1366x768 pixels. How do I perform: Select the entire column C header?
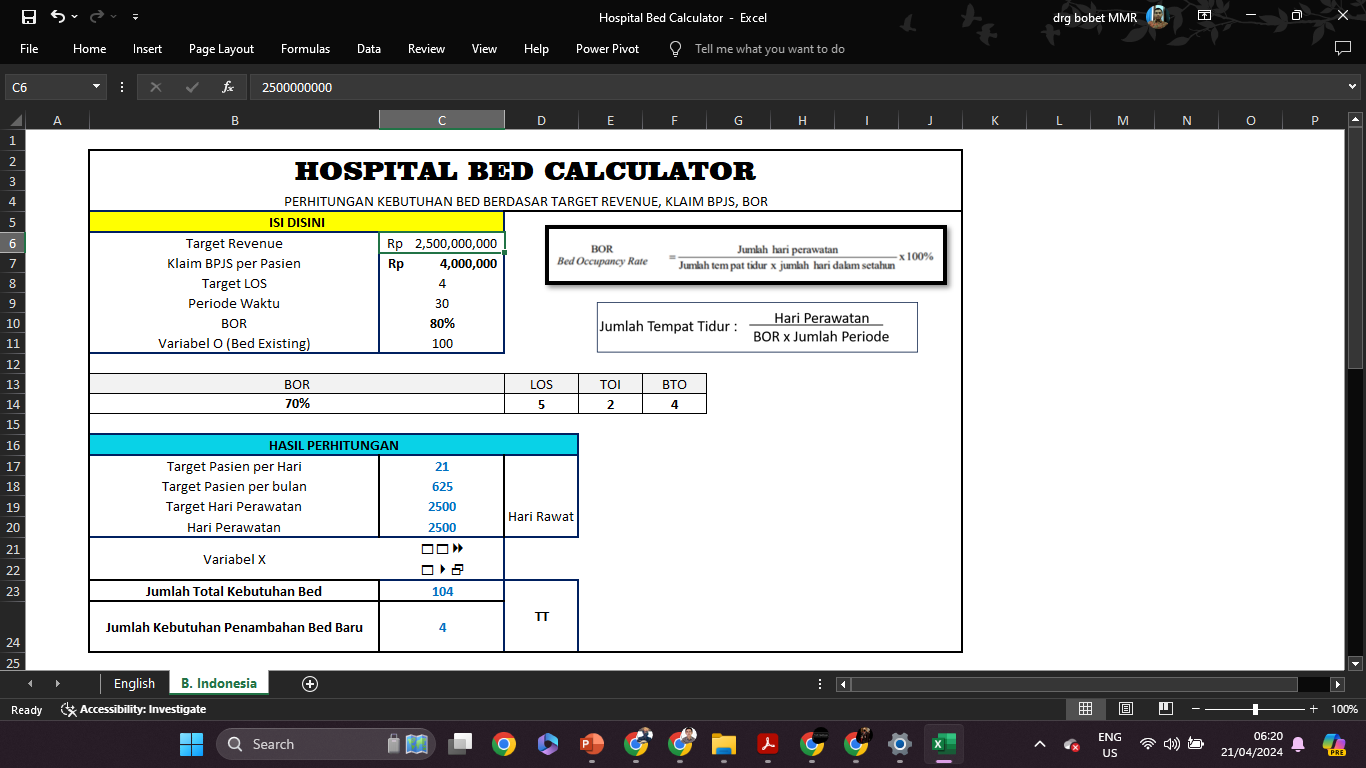442,120
